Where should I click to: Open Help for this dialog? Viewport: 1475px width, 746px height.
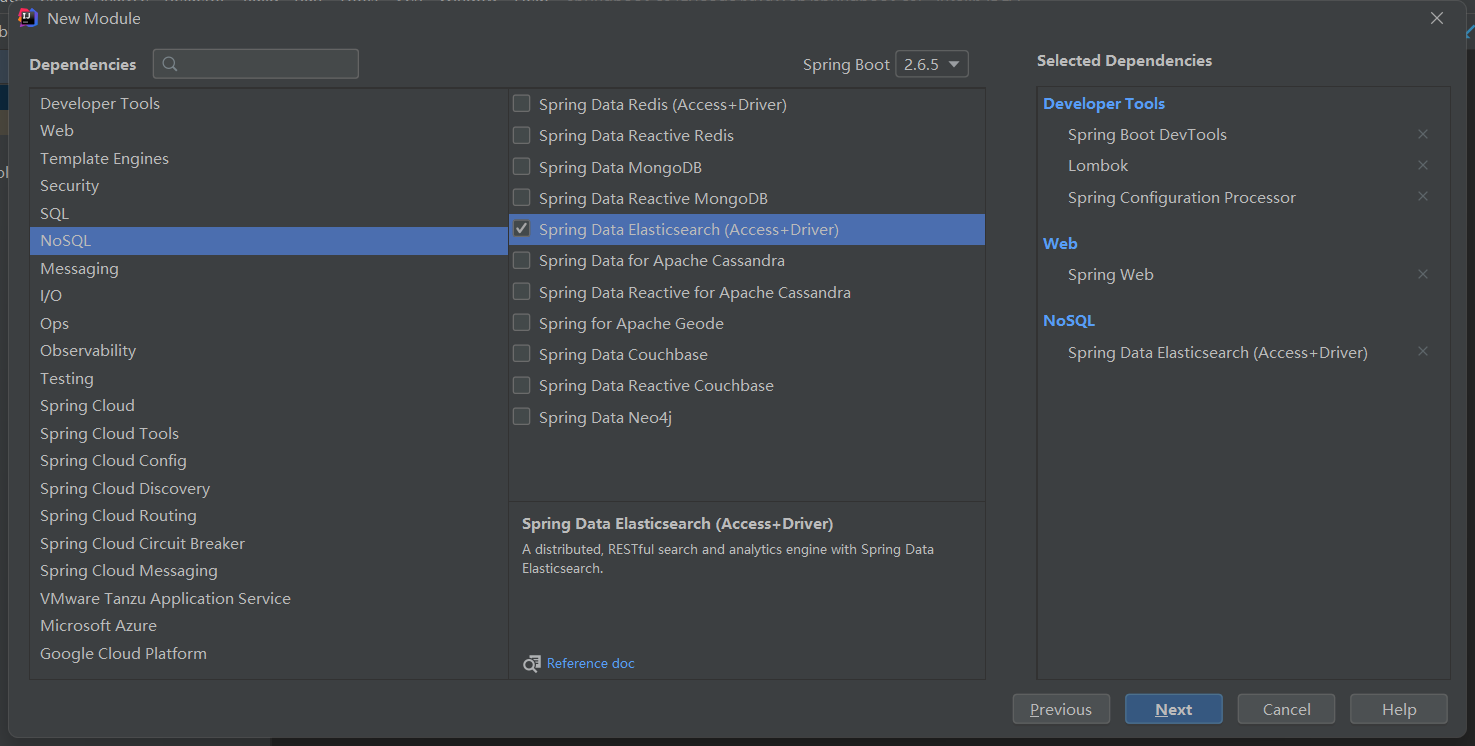point(1399,709)
